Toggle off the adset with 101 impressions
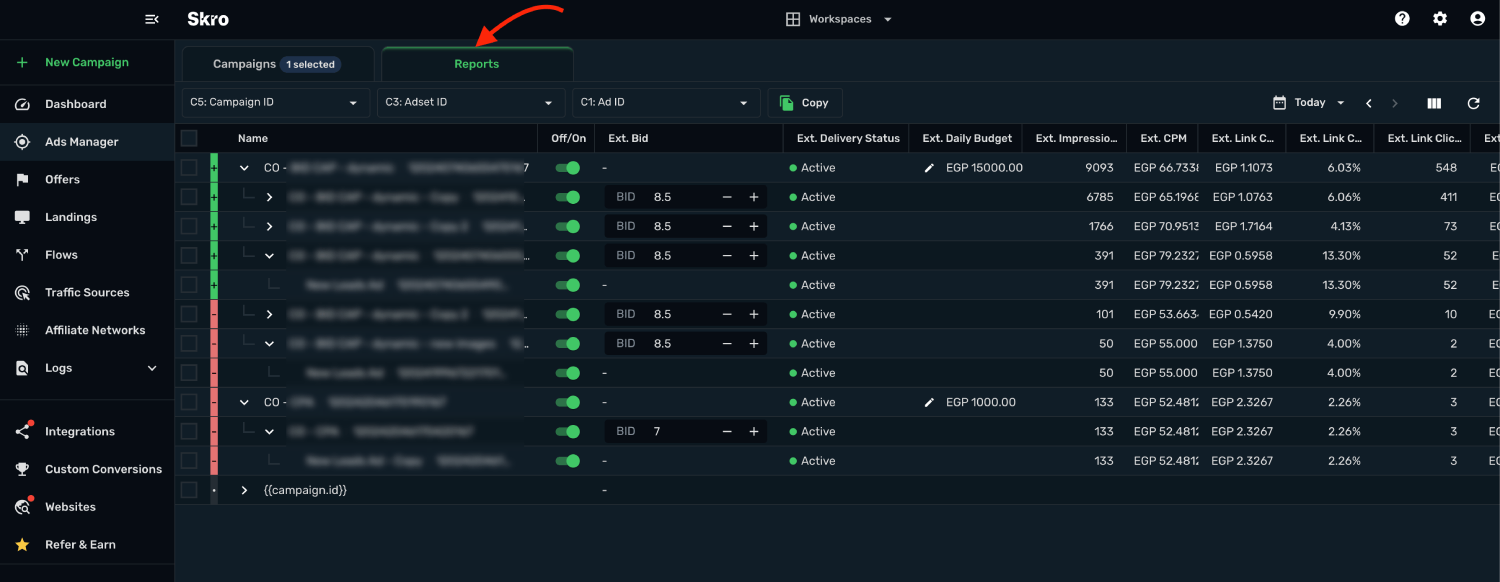 pyautogui.click(x=567, y=314)
